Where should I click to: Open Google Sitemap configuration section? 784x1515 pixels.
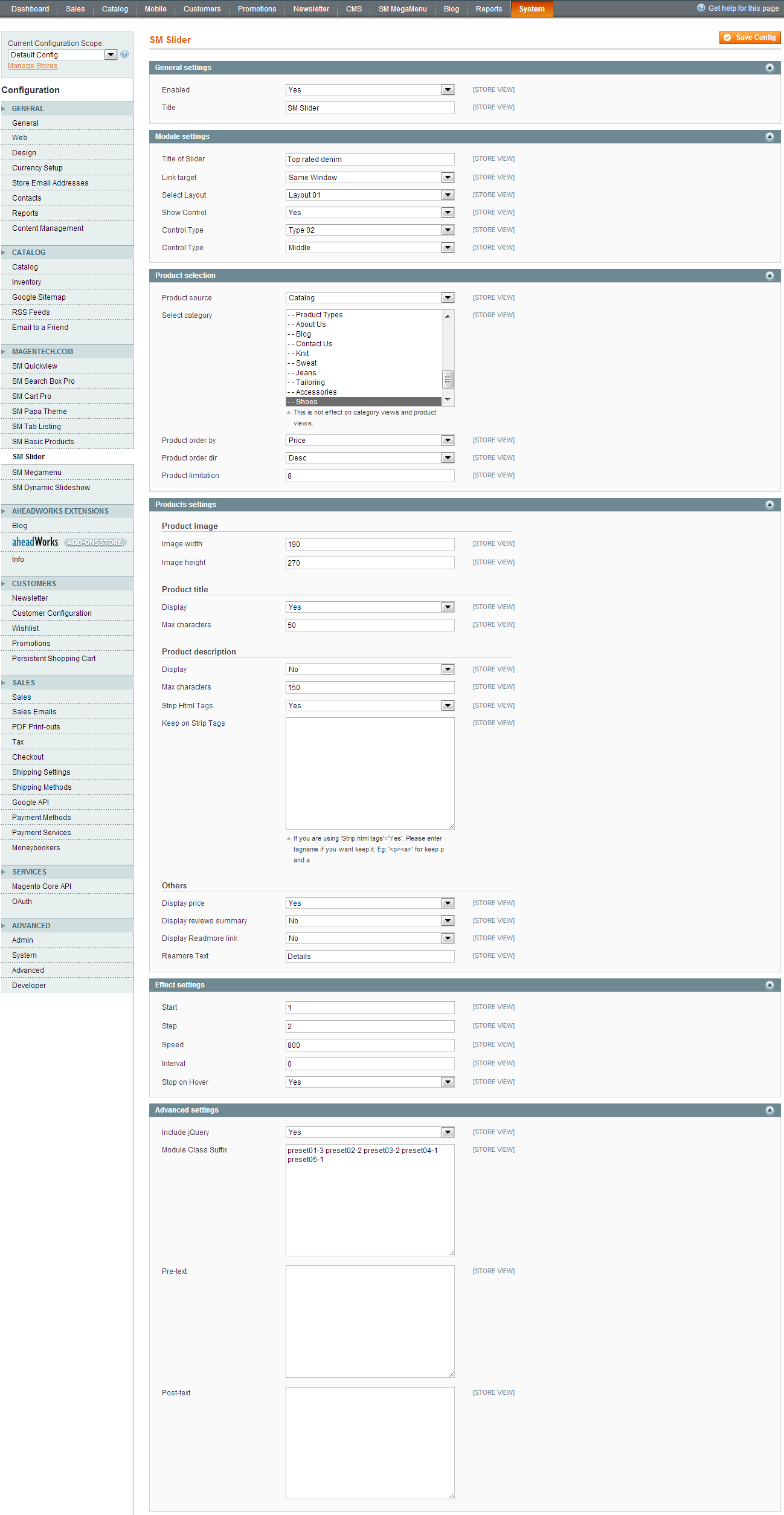(67, 297)
